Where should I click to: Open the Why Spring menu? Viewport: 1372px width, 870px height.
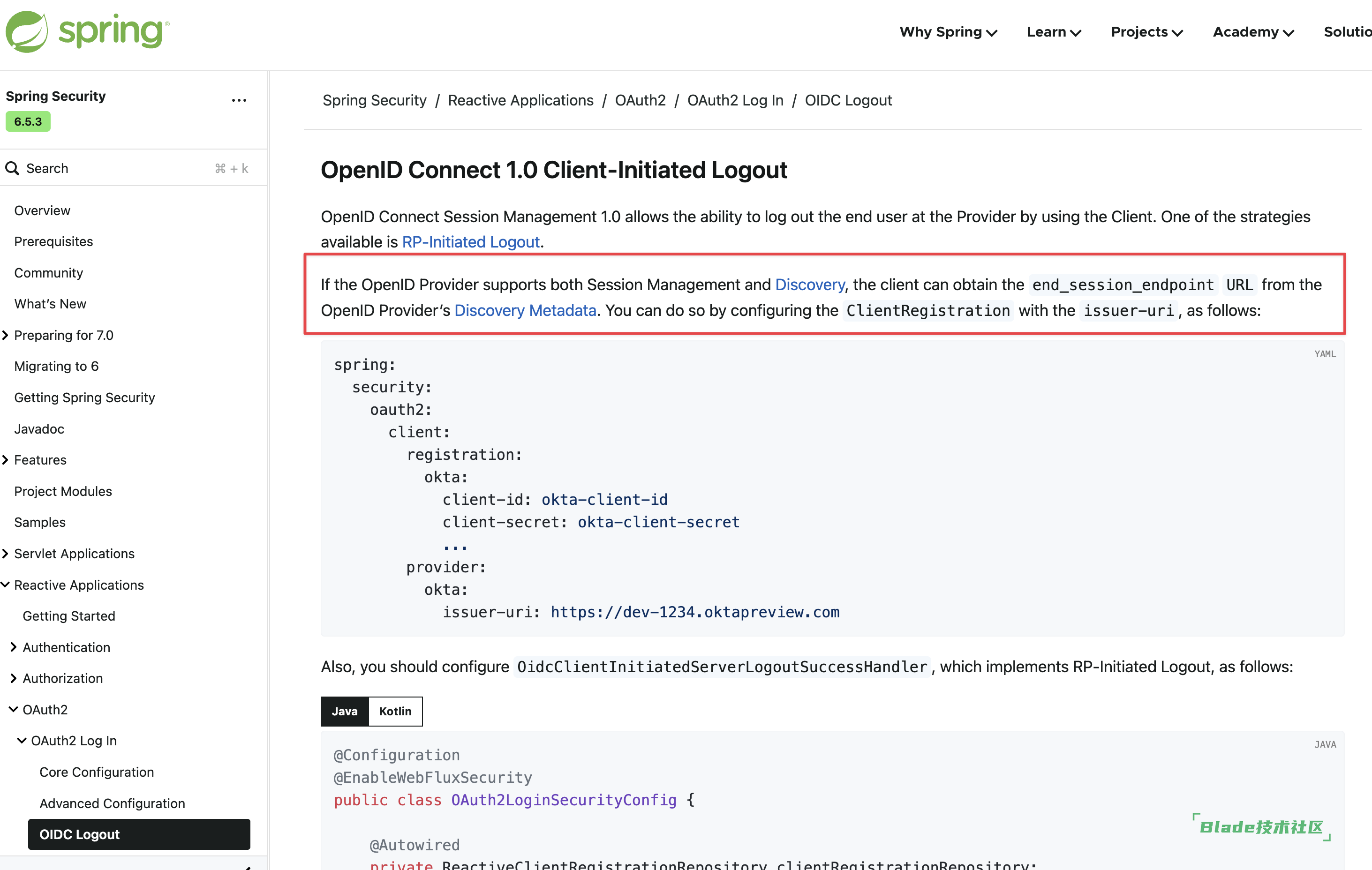948,32
